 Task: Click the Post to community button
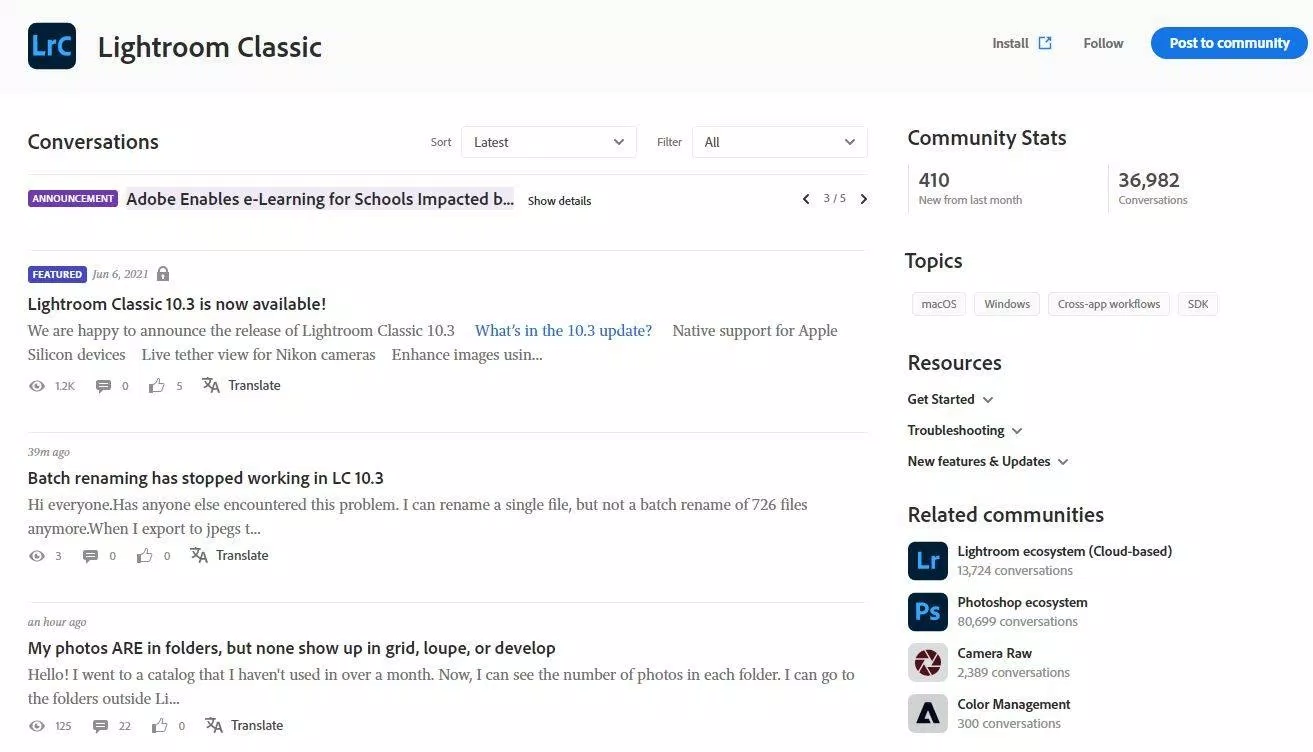pyautogui.click(x=1229, y=43)
